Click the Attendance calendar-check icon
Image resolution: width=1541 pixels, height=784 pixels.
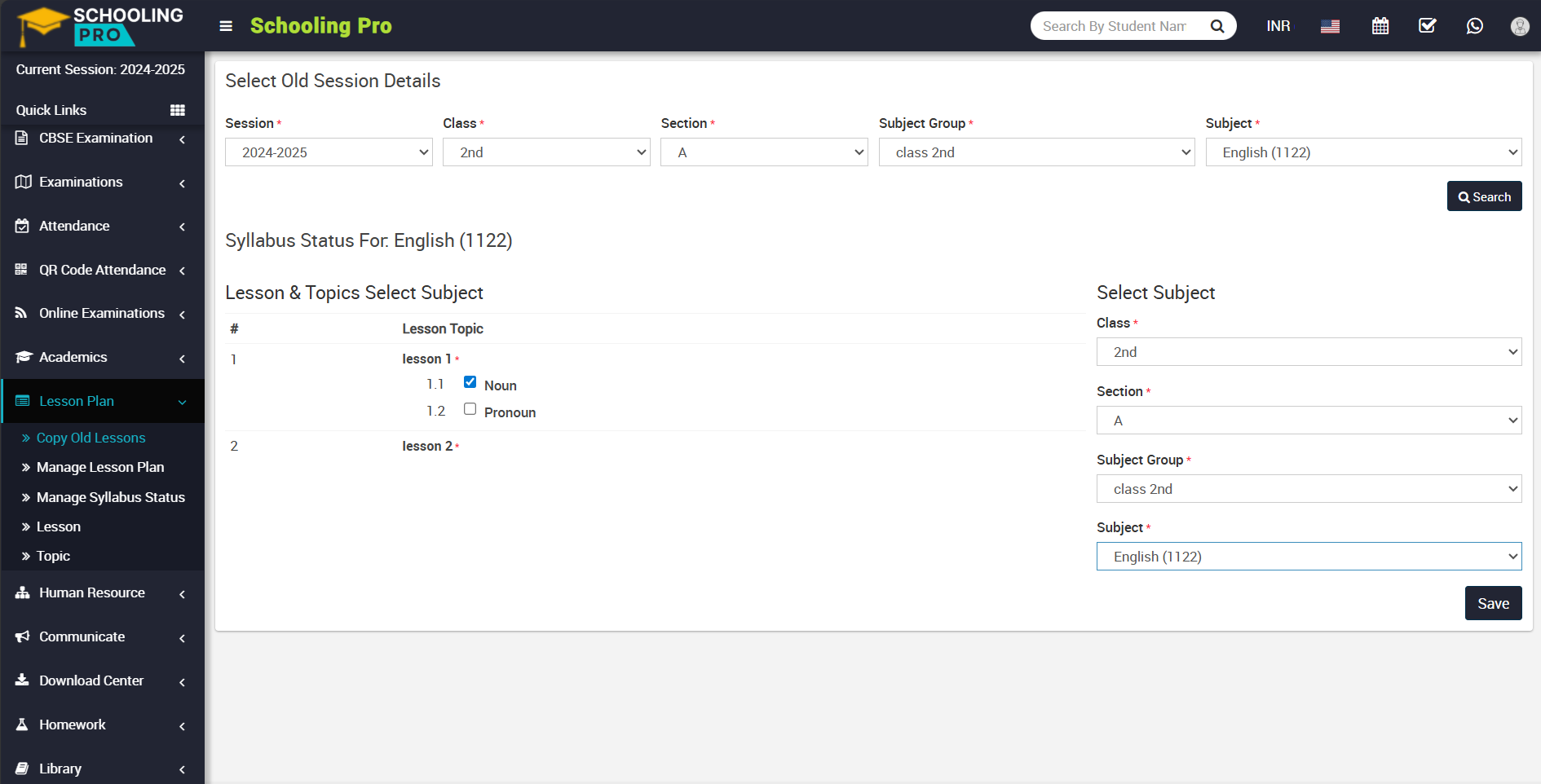[22, 226]
